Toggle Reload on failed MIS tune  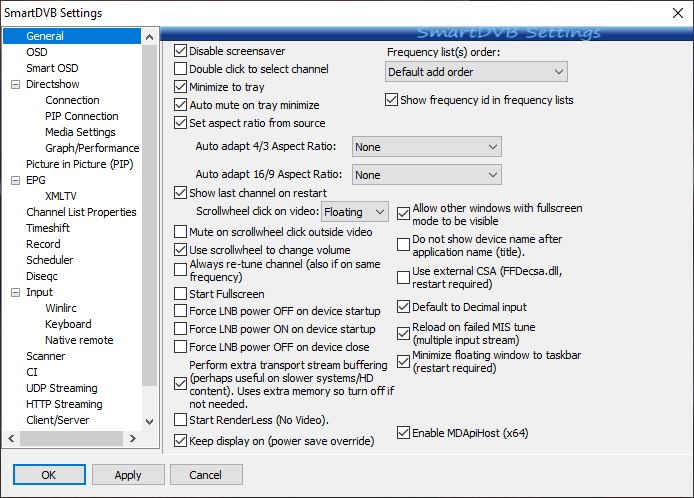pyautogui.click(x=403, y=334)
